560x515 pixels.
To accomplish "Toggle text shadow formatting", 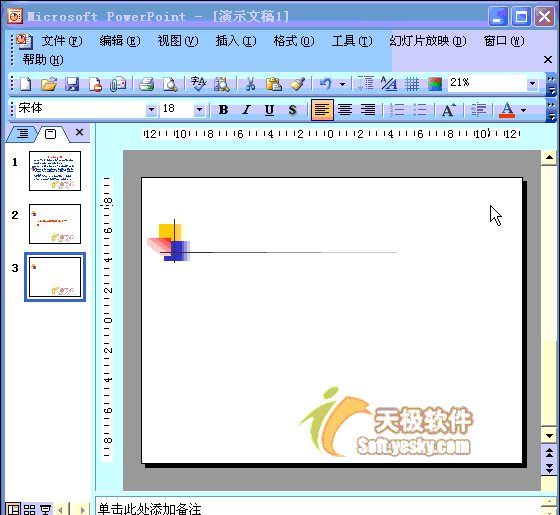I will (292, 110).
